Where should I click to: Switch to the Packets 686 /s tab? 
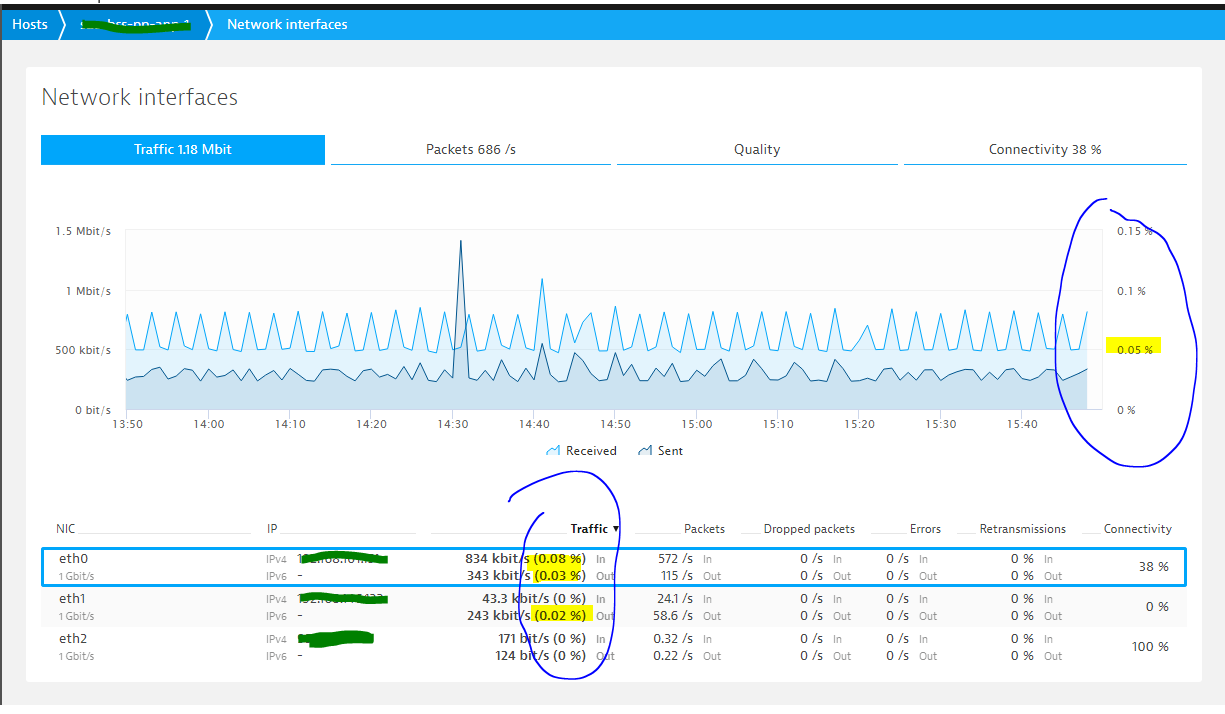[470, 150]
